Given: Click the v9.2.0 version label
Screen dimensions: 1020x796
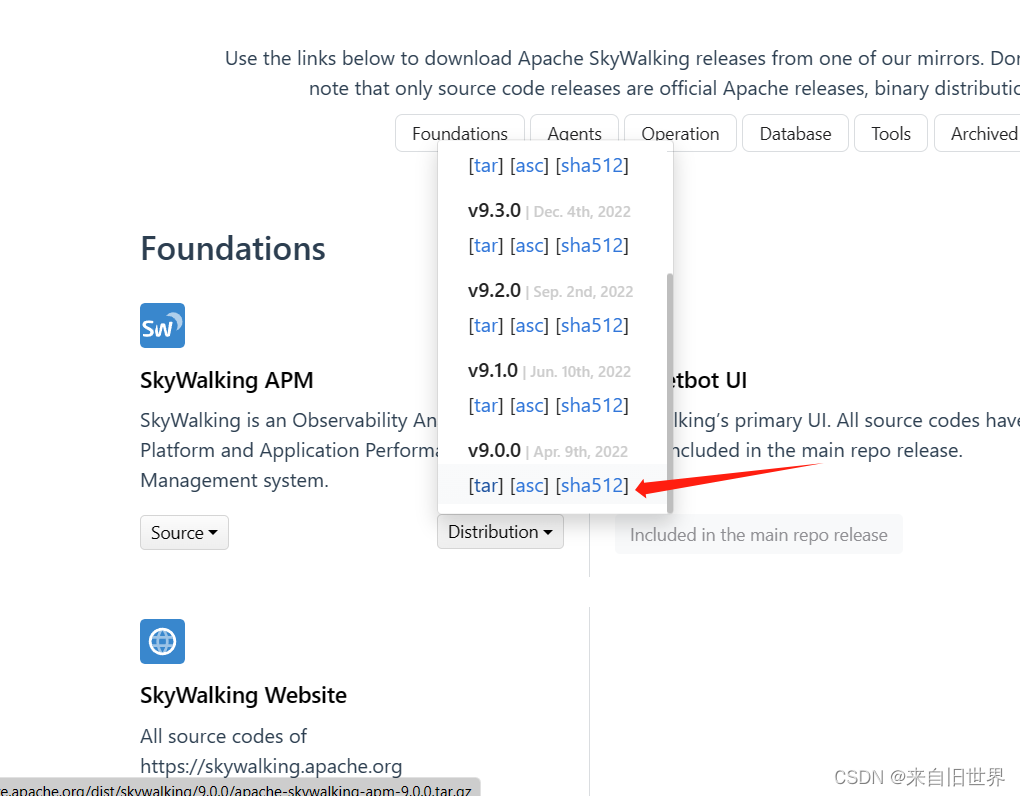Looking at the screenshot, I should 494,290.
